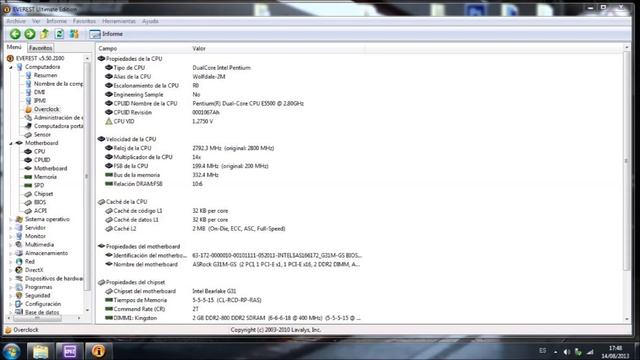This screenshot has width=640, height=360.
Task: Click the green Back arrow button
Action: 15,34
